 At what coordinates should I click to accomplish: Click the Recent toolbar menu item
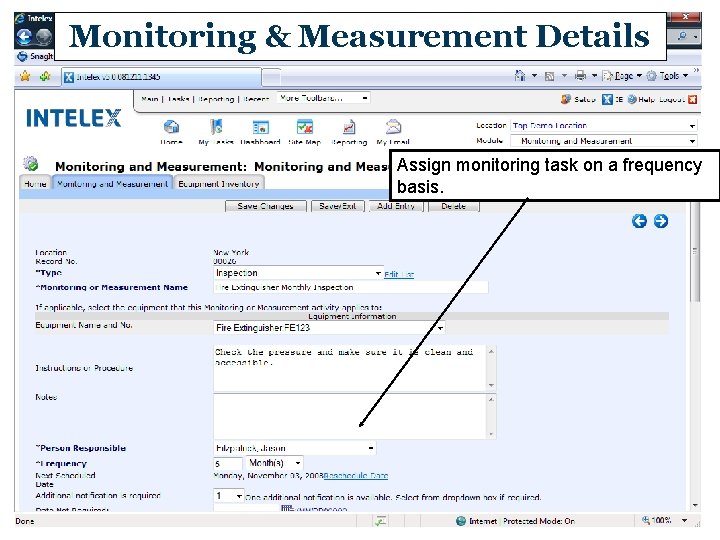(x=256, y=99)
